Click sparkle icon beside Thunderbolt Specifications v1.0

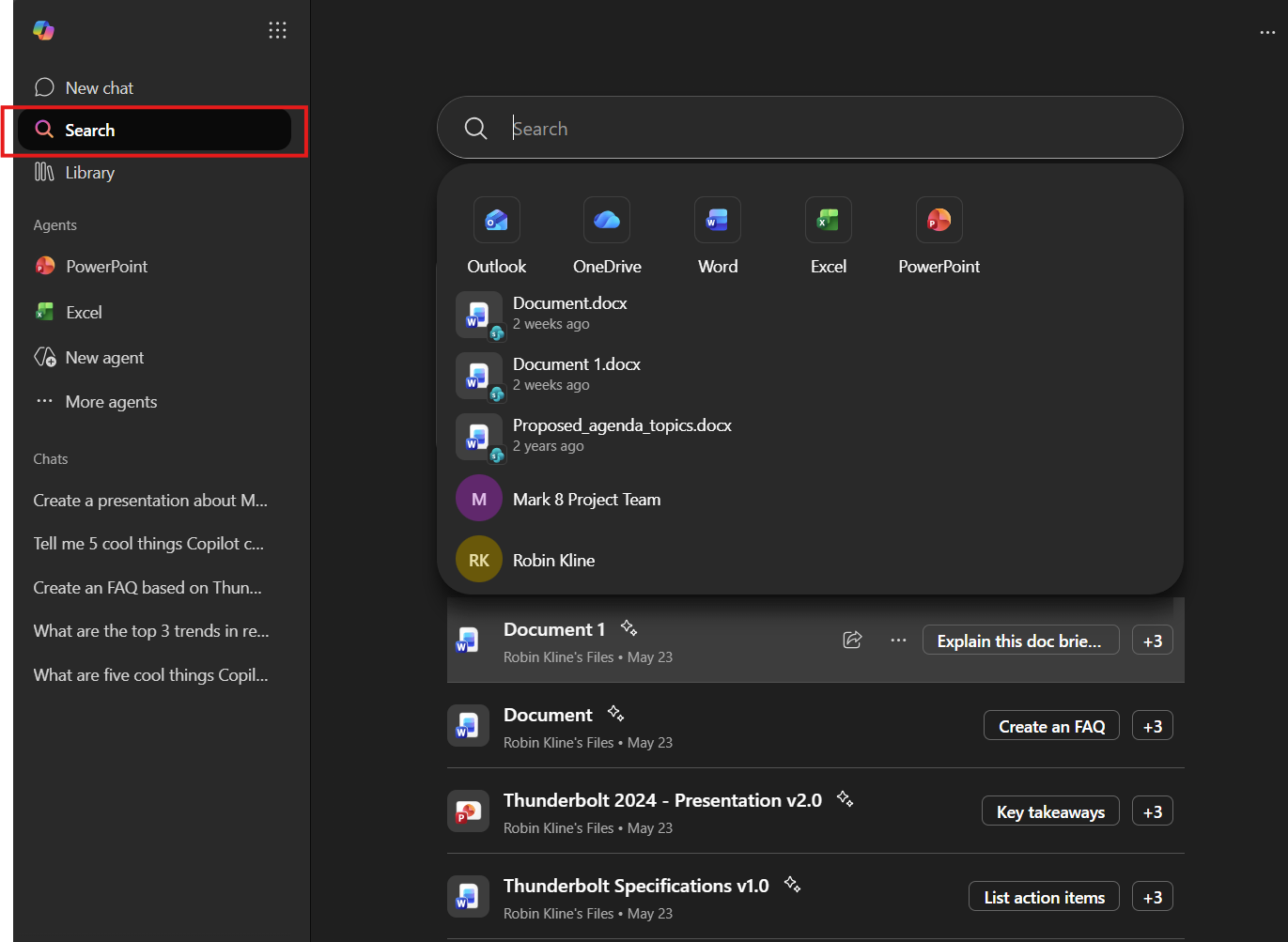[x=792, y=884]
